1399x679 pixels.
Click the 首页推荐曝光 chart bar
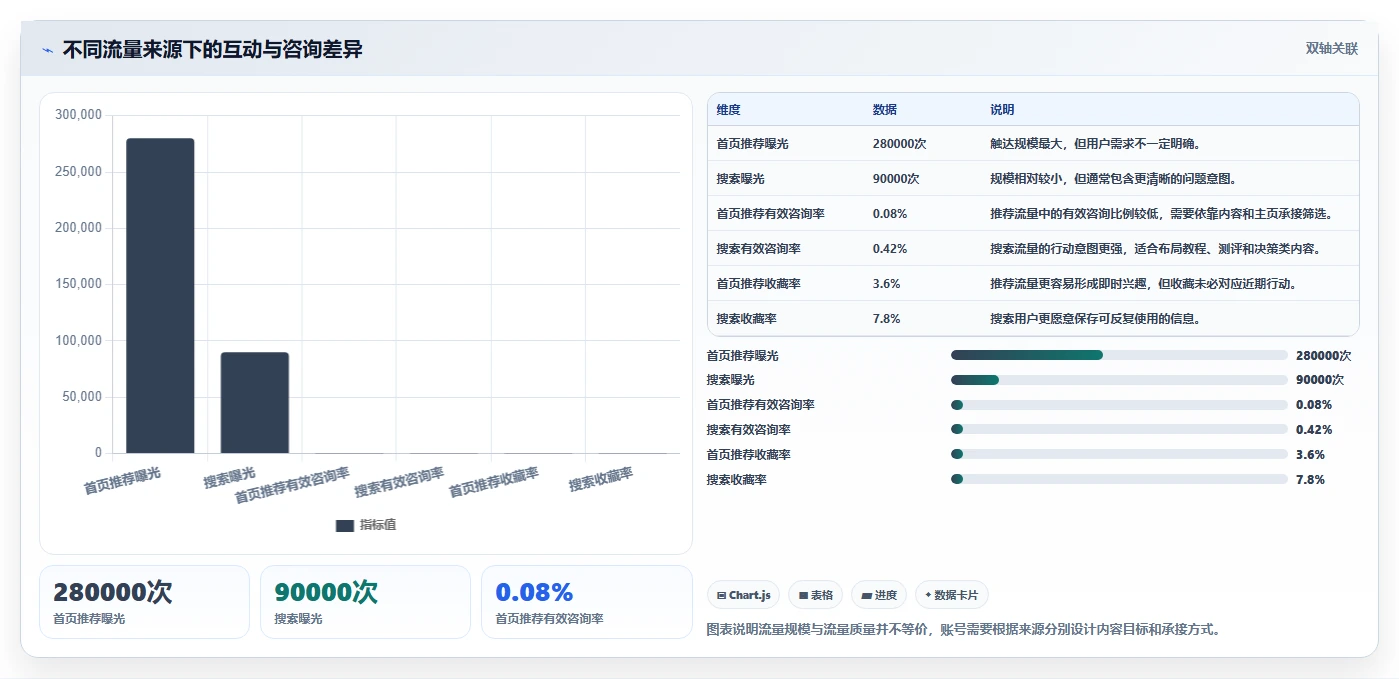160,296
